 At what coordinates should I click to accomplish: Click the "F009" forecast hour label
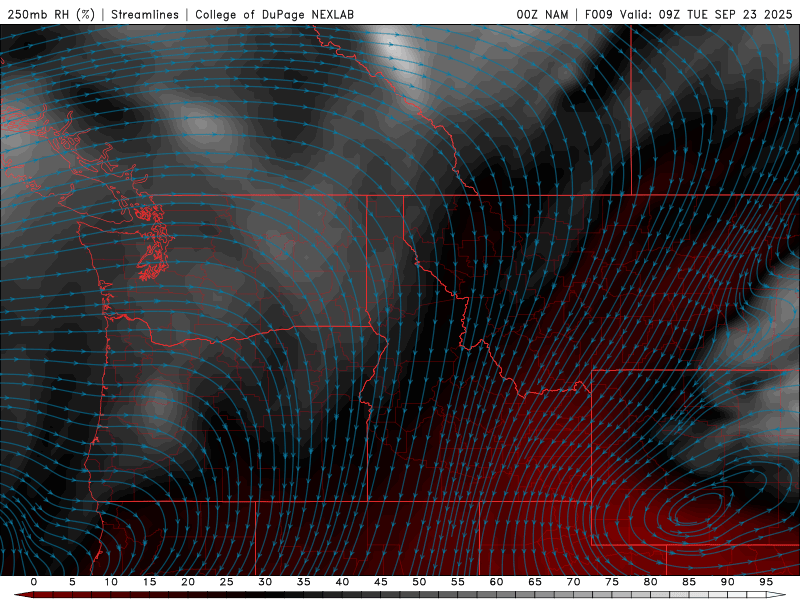(599, 14)
